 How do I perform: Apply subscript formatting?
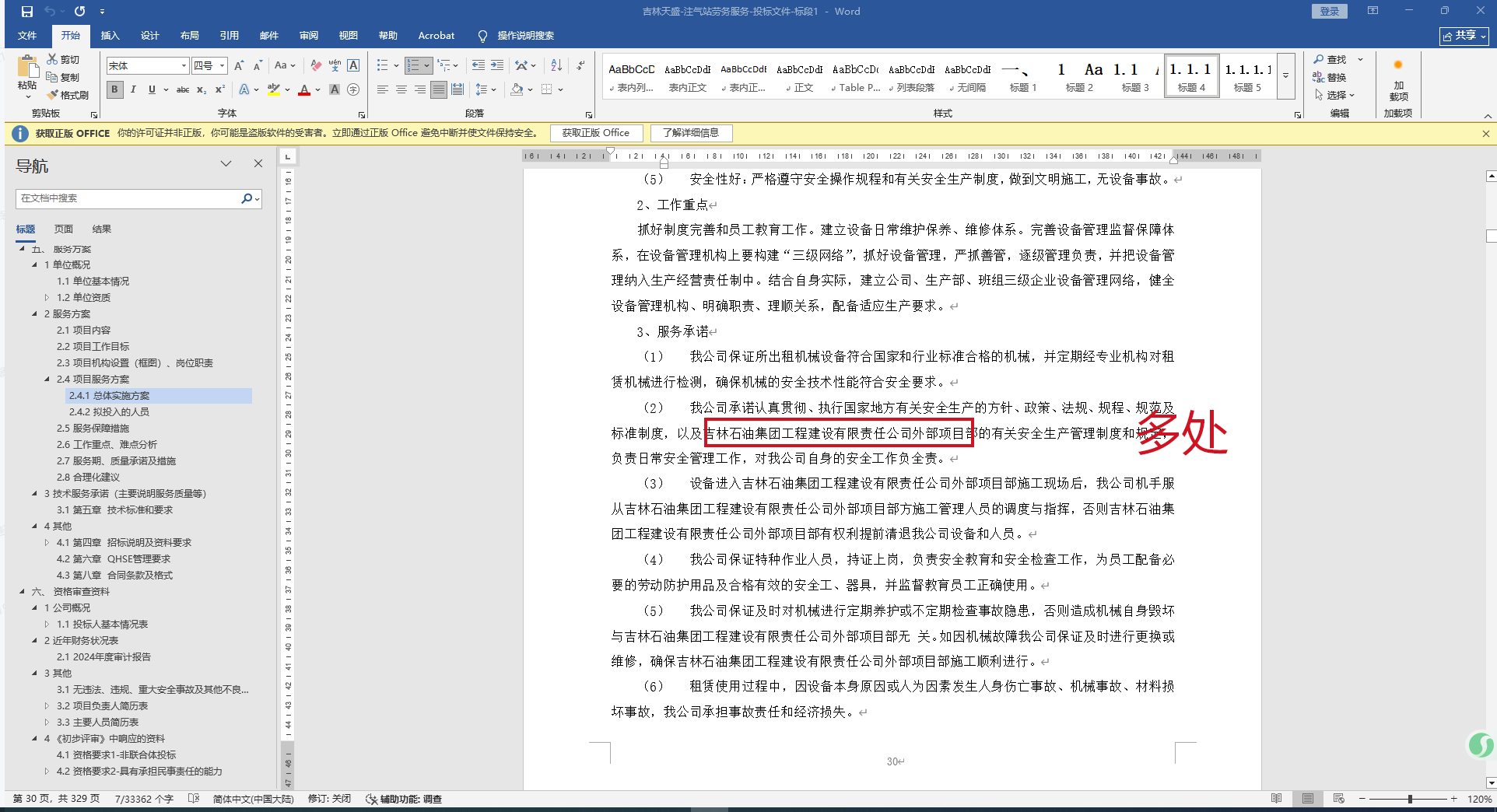(x=202, y=89)
